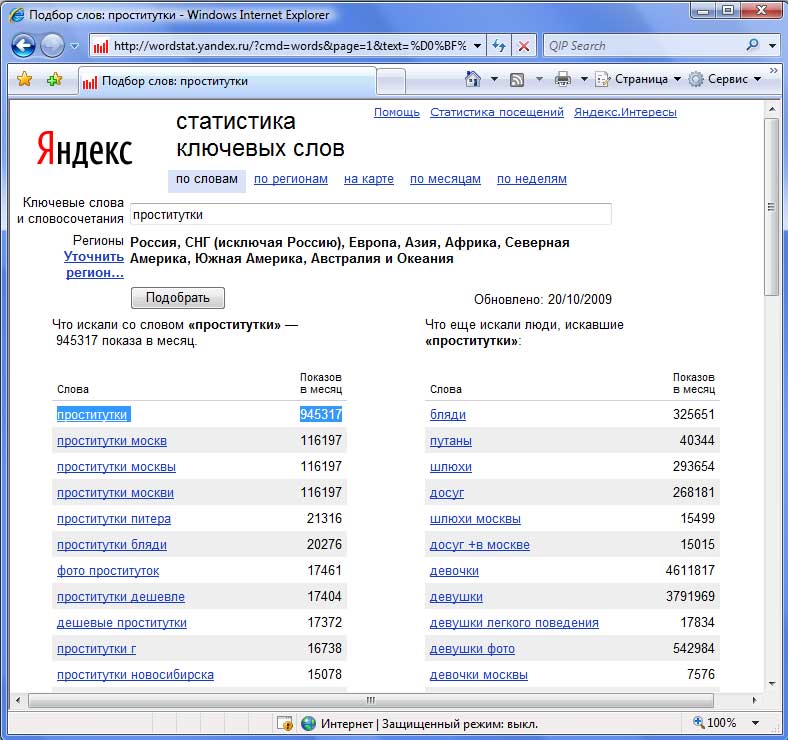The height and width of the screenshot is (740, 788).
Task: Open the Страница menu
Action: click(x=638, y=79)
